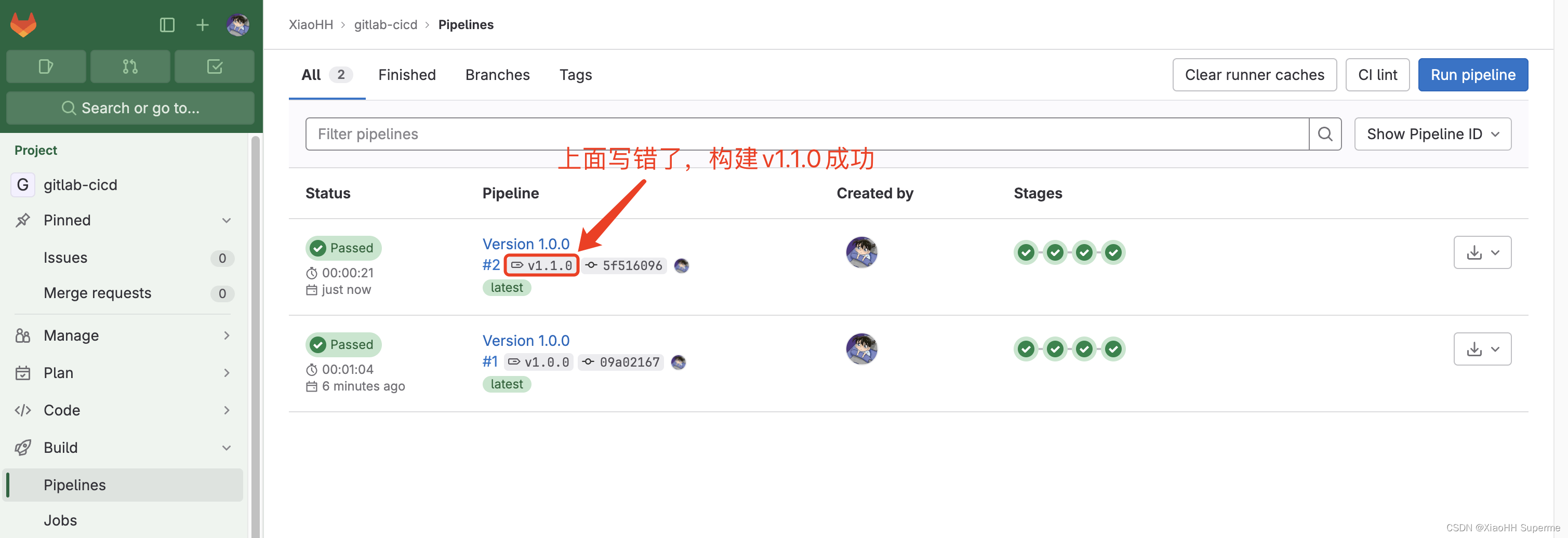Open fourth stage icon of pipeline #1
Image resolution: width=1568 pixels, height=538 pixels.
[1113, 349]
